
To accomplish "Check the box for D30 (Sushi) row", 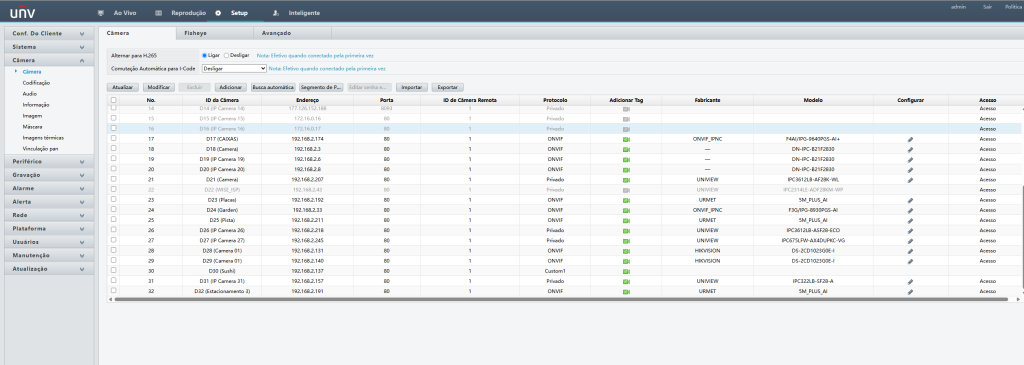I will click(x=114, y=270).
